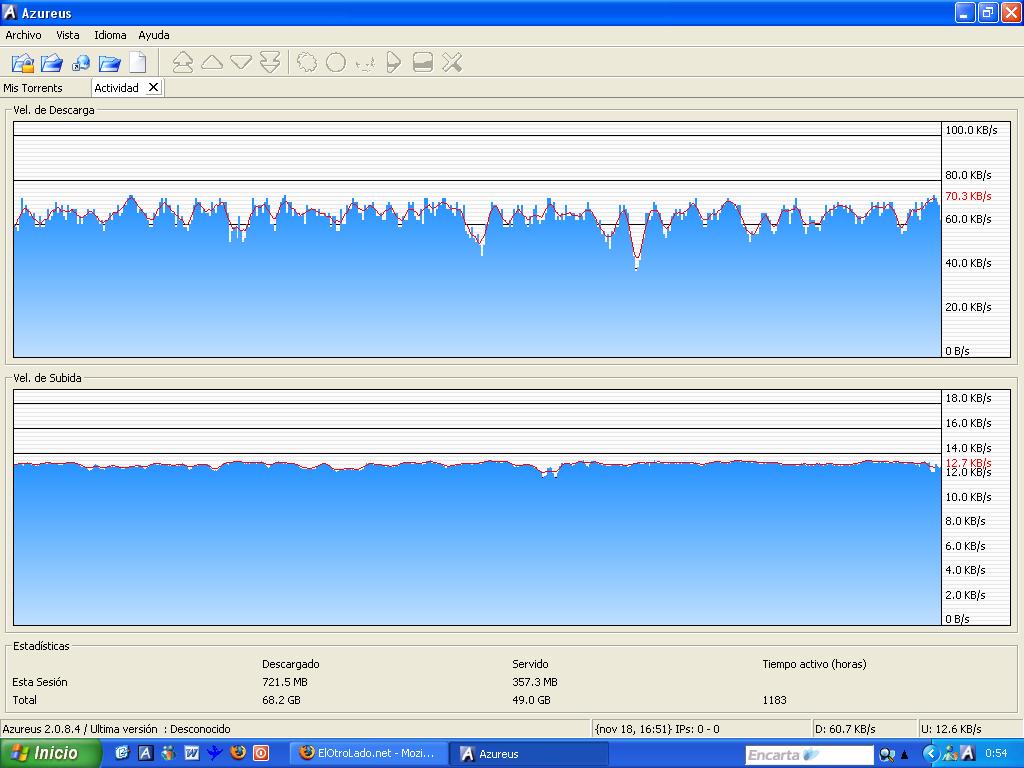Move torrent to bottom of queue
The width and height of the screenshot is (1024, 768).
tap(270, 63)
